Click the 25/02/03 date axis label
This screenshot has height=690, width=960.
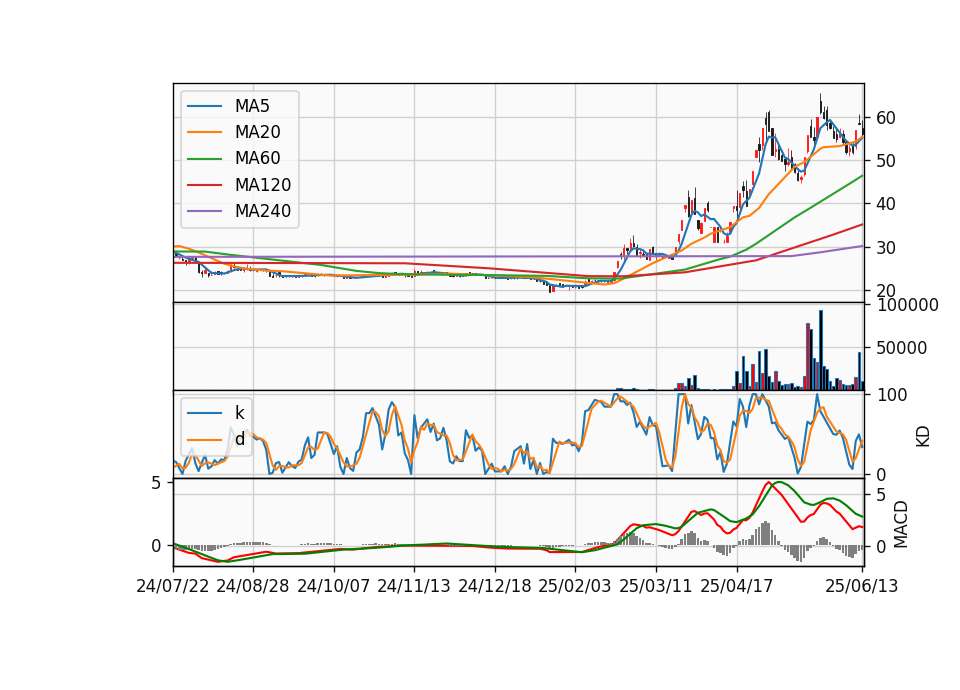575,586
